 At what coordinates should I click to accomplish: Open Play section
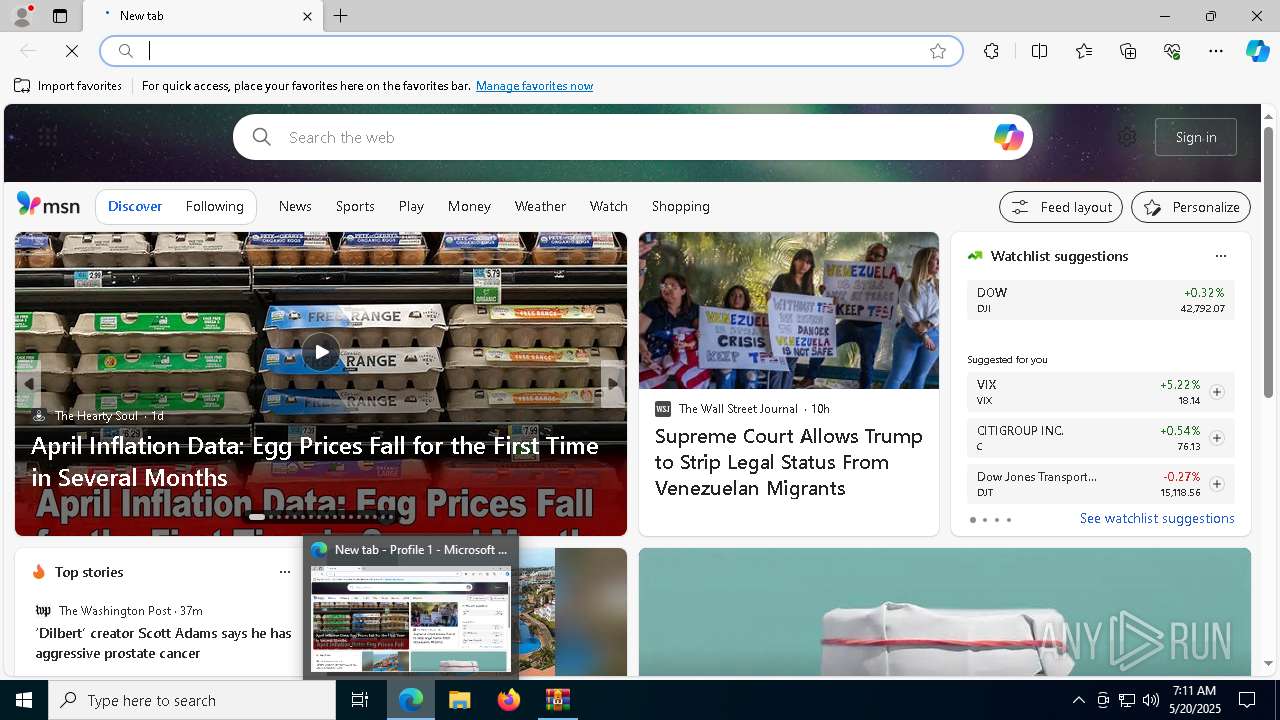(411, 206)
